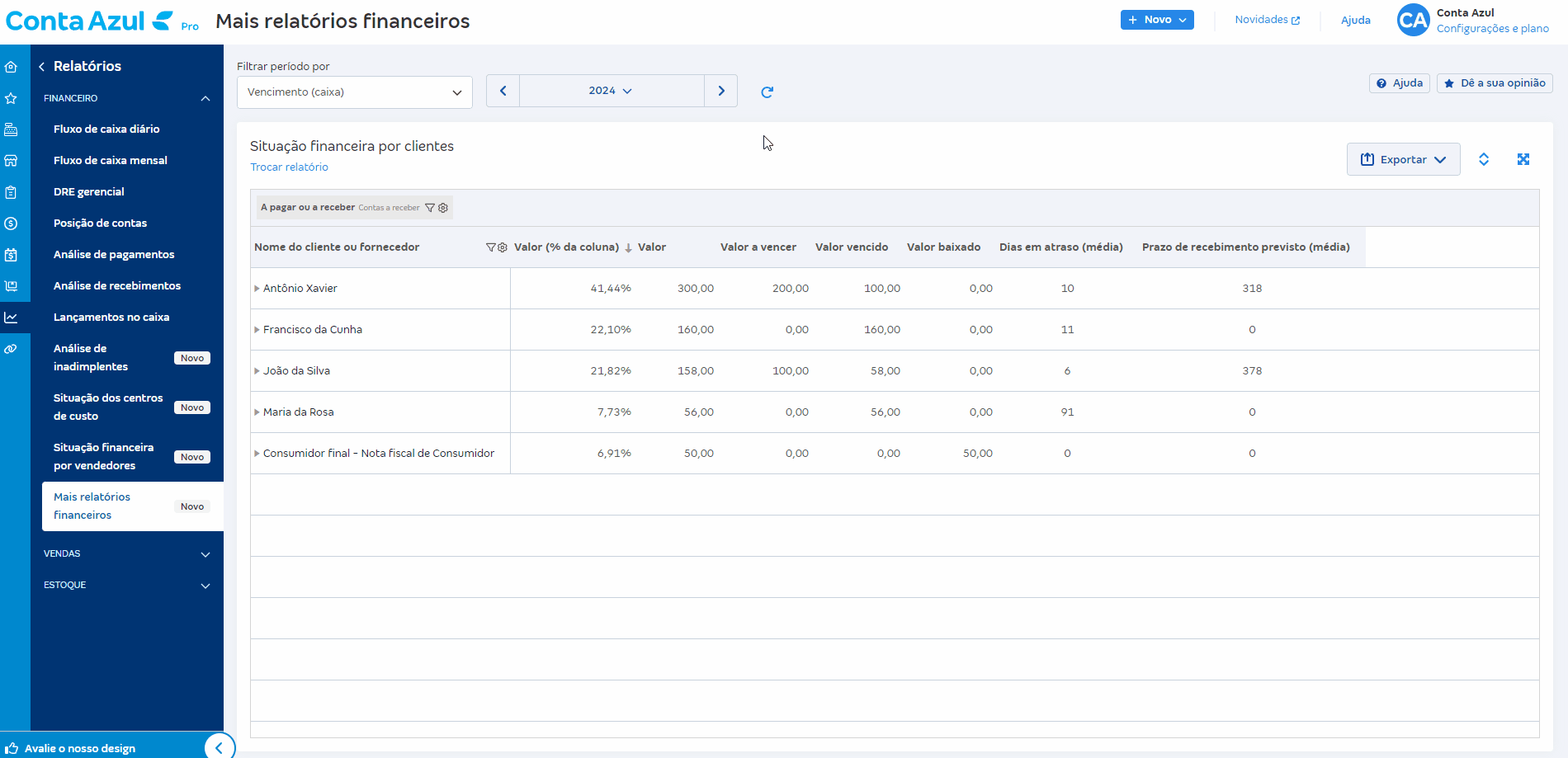The width and height of the screenshot is (1568, 758).
Task: Click the refresh report icon
Action: [x=767, y=92]
